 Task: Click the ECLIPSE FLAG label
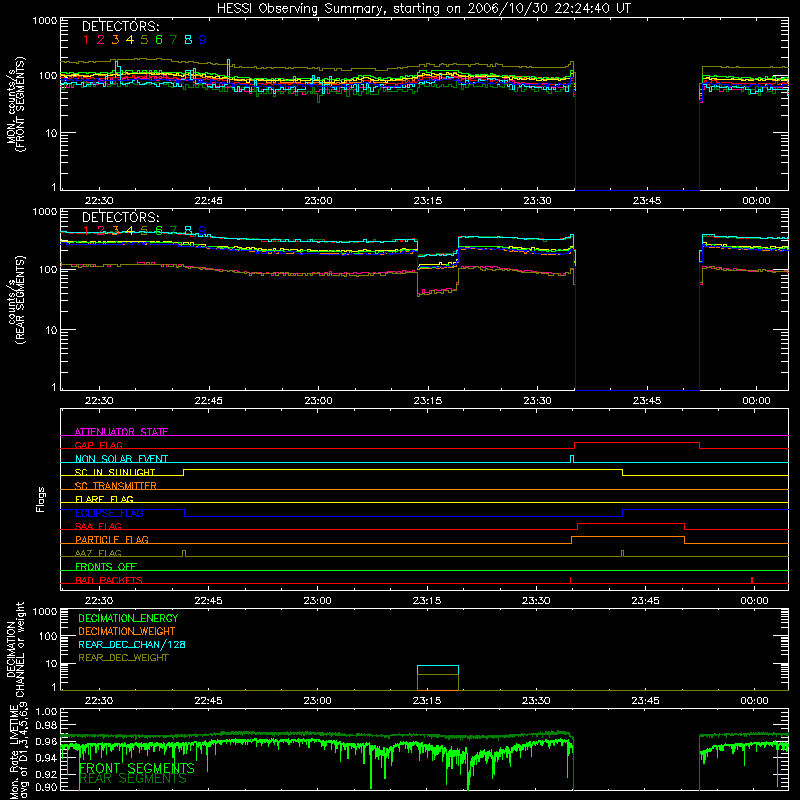click(x=109, y=513)
